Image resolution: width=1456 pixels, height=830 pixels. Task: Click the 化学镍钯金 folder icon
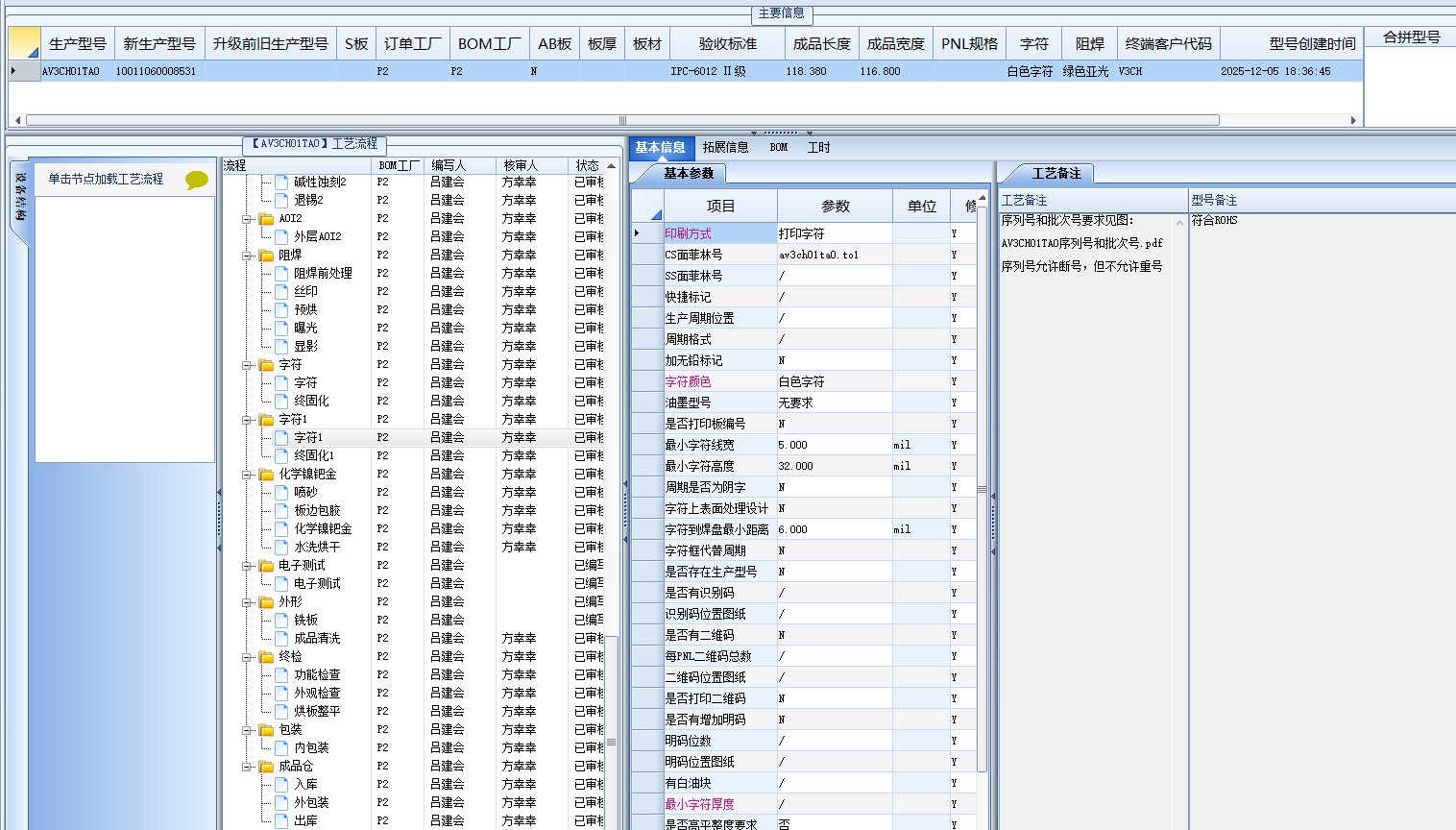click(266, 475)
